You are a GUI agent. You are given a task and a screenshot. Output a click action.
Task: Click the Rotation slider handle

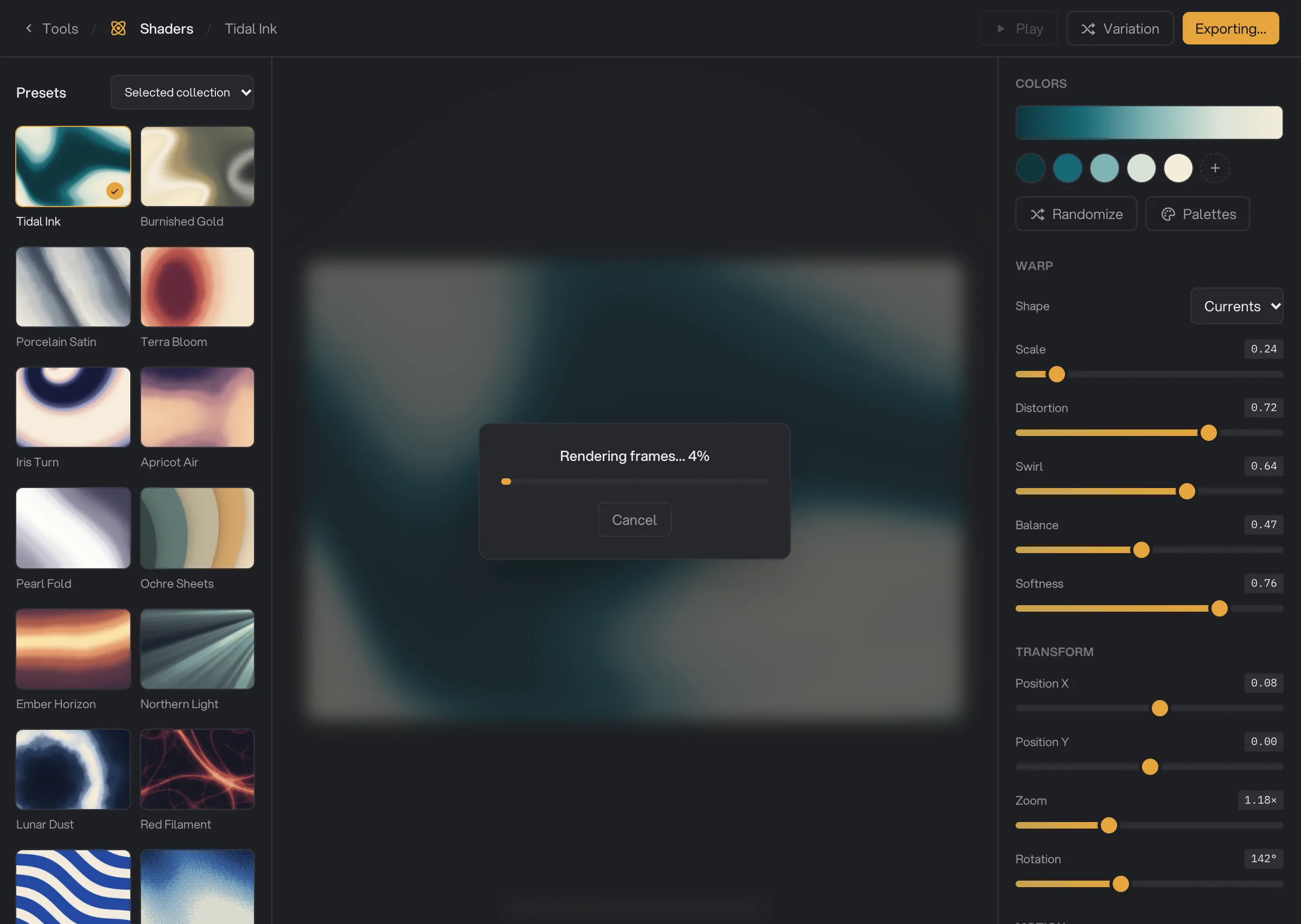click(x=1120, y=884)
